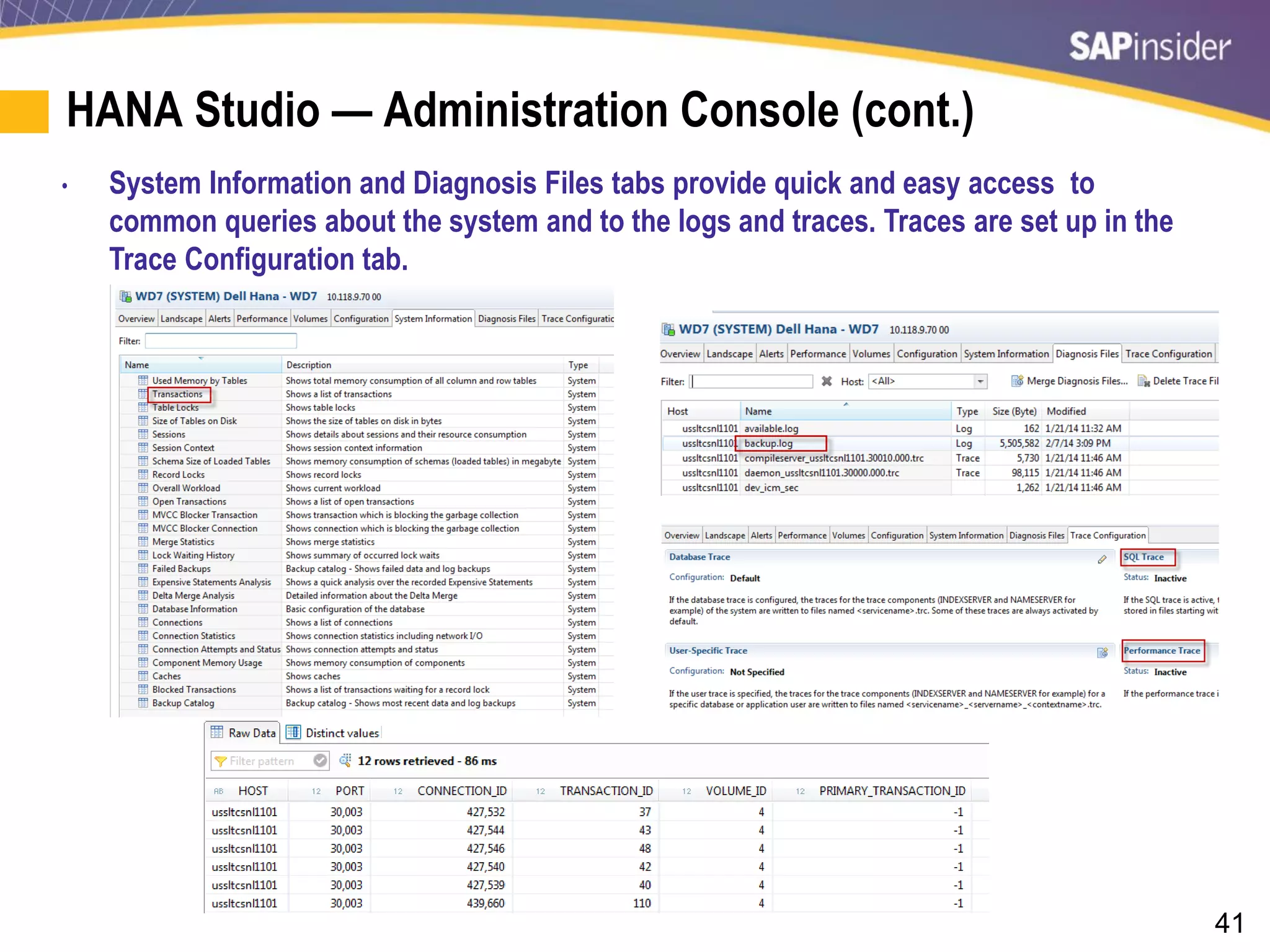Viewport: 1270px width, 952px height.
Task: Click the User-Specific Trace header
Action: (708, 651)
